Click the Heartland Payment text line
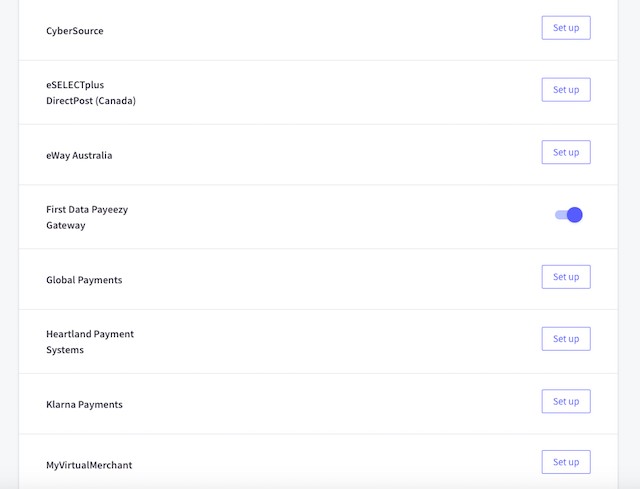Viewport: 640px width, 489px height. pyautogui.click(x=90, y=334)
